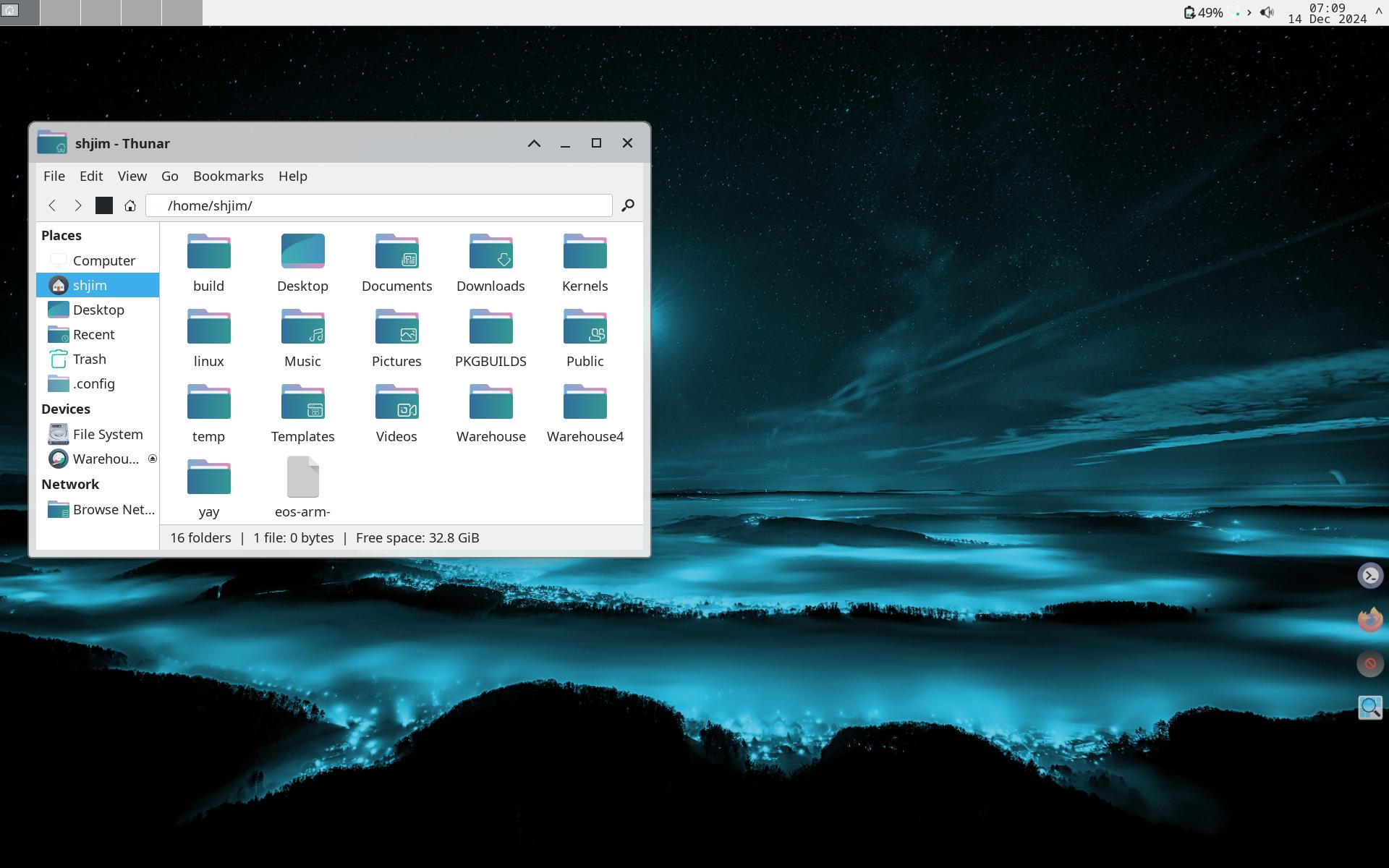Expand the system tray arrow
Viewport: 1389px width, 868px height.
tap(1249, 12)
